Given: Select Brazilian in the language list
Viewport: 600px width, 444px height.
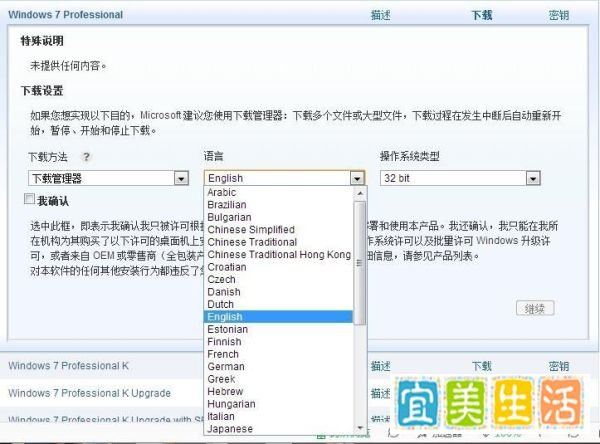Looking at the screenshot, I should pos(278,205).
